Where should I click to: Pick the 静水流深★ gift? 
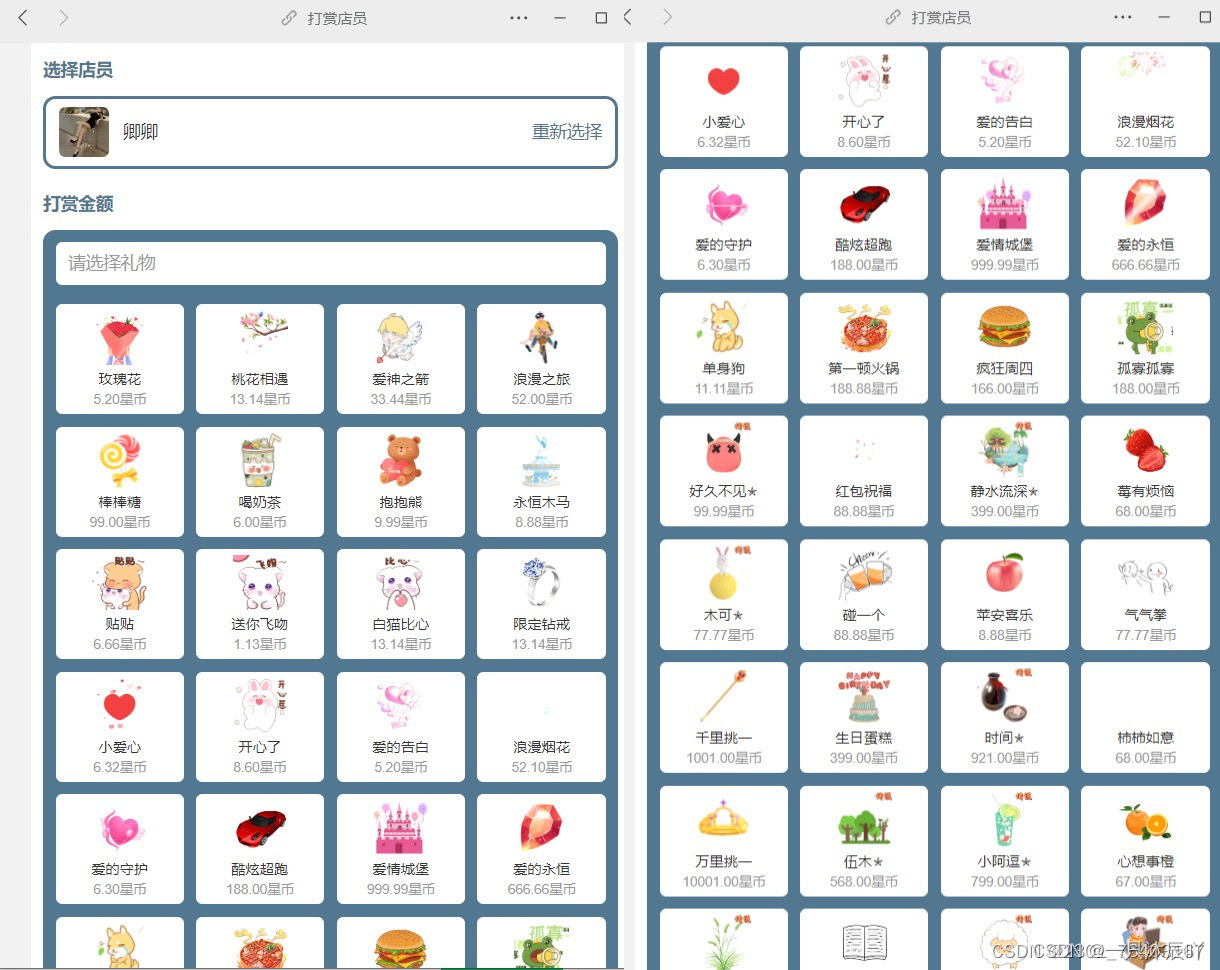(x=1005, y=471)
